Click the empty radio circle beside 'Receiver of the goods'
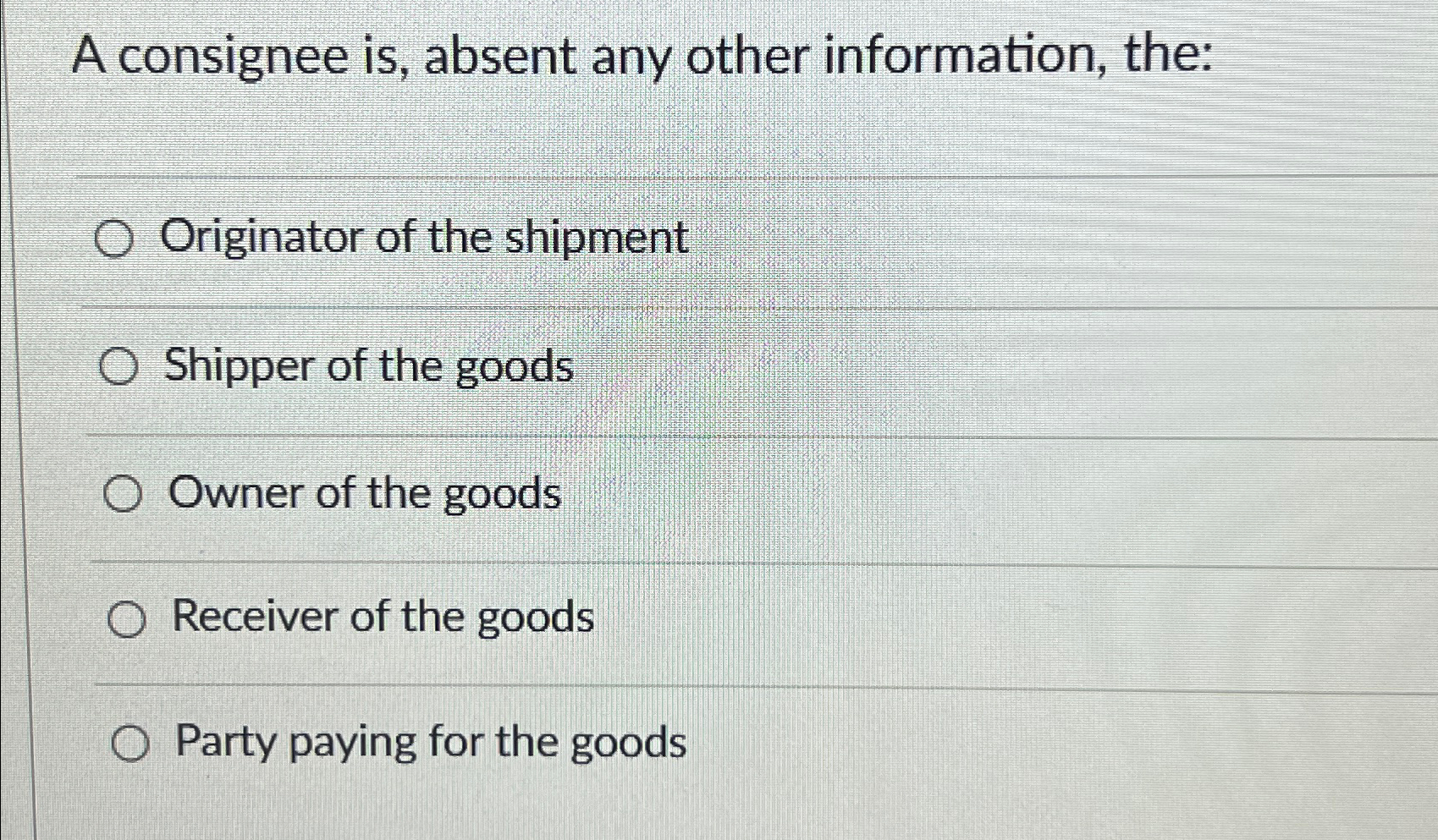The image size is (1438, 840). pos(127,620)
